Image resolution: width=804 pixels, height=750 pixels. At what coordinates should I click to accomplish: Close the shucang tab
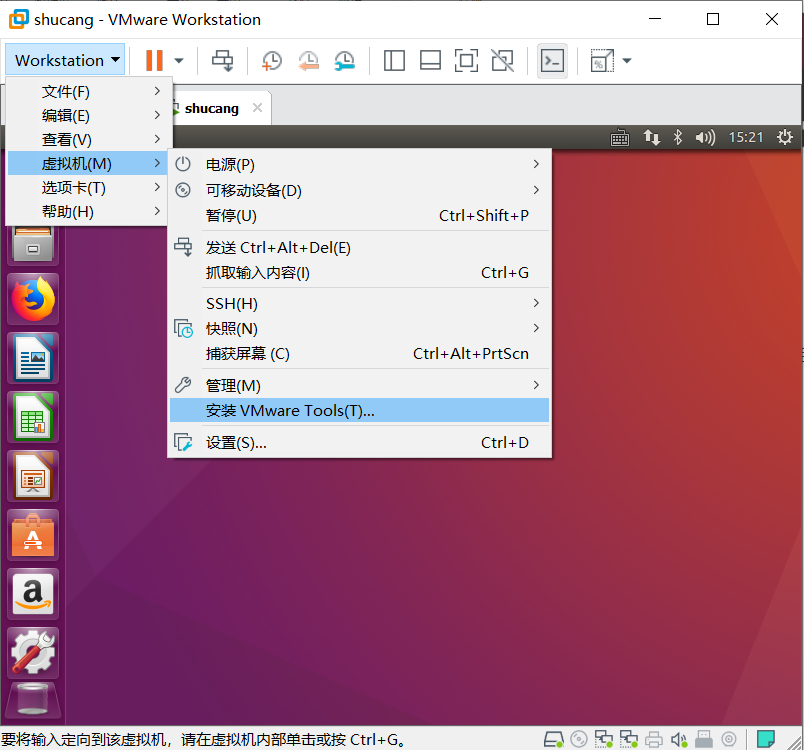pos(257,108)
